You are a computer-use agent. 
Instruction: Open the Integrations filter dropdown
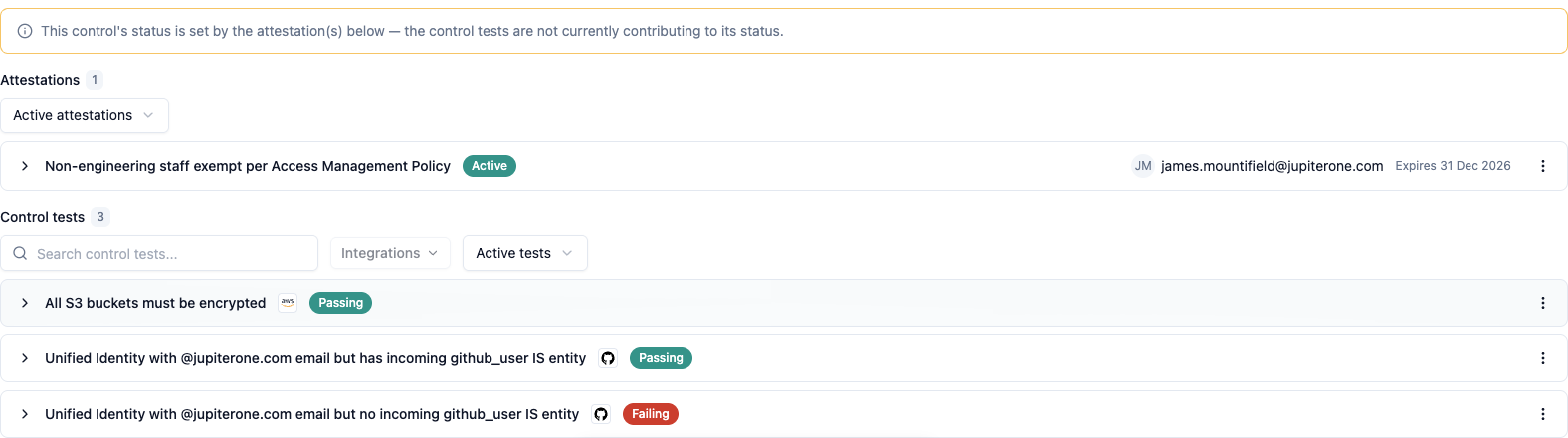[x=390, y=253]
